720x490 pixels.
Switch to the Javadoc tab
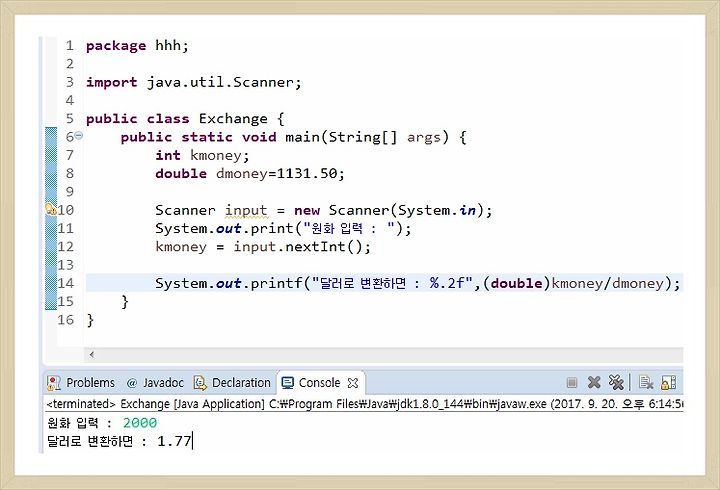pos(155,383)
